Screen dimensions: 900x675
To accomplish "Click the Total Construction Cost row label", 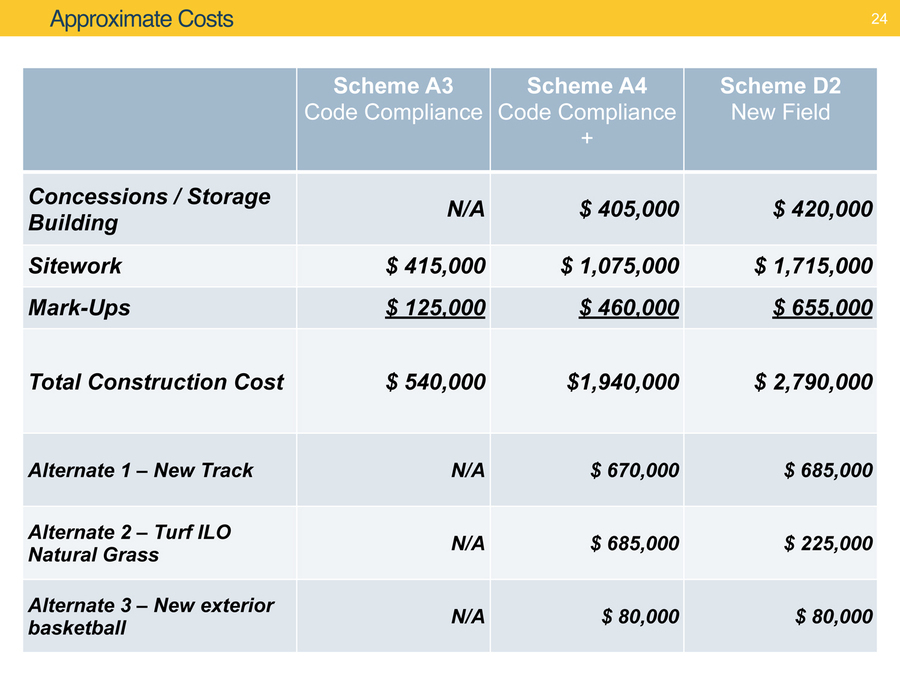I will tap(156, 382).
